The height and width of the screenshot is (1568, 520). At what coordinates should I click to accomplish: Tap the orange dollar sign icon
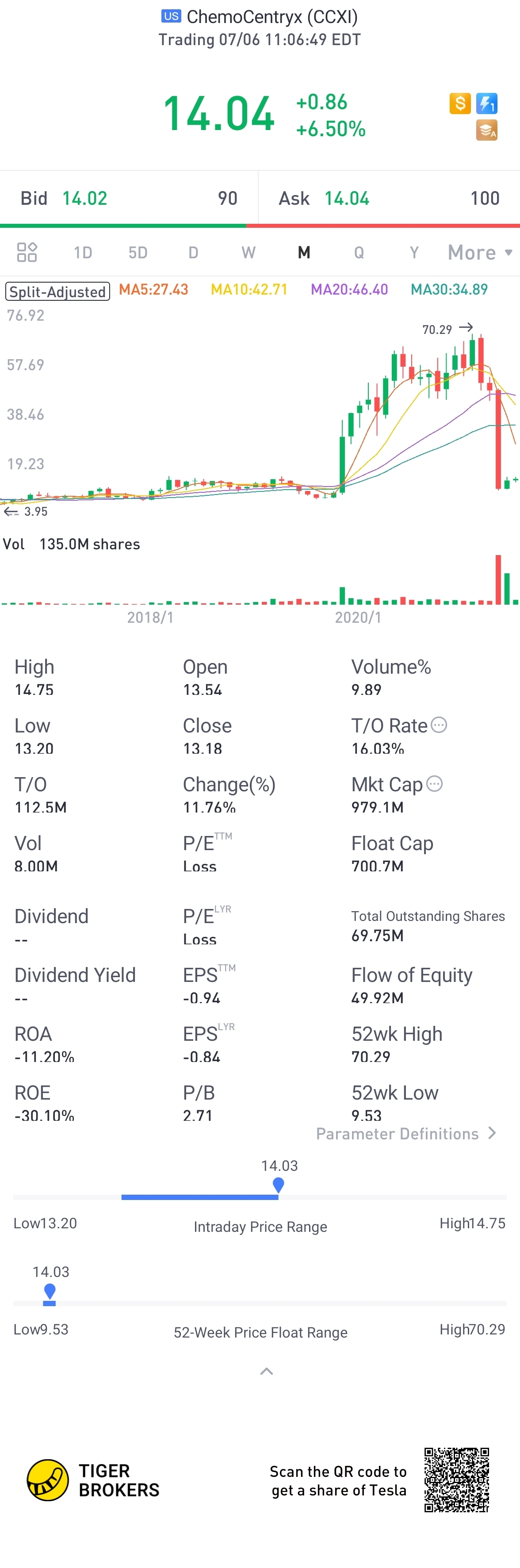[x=460, y=104]
